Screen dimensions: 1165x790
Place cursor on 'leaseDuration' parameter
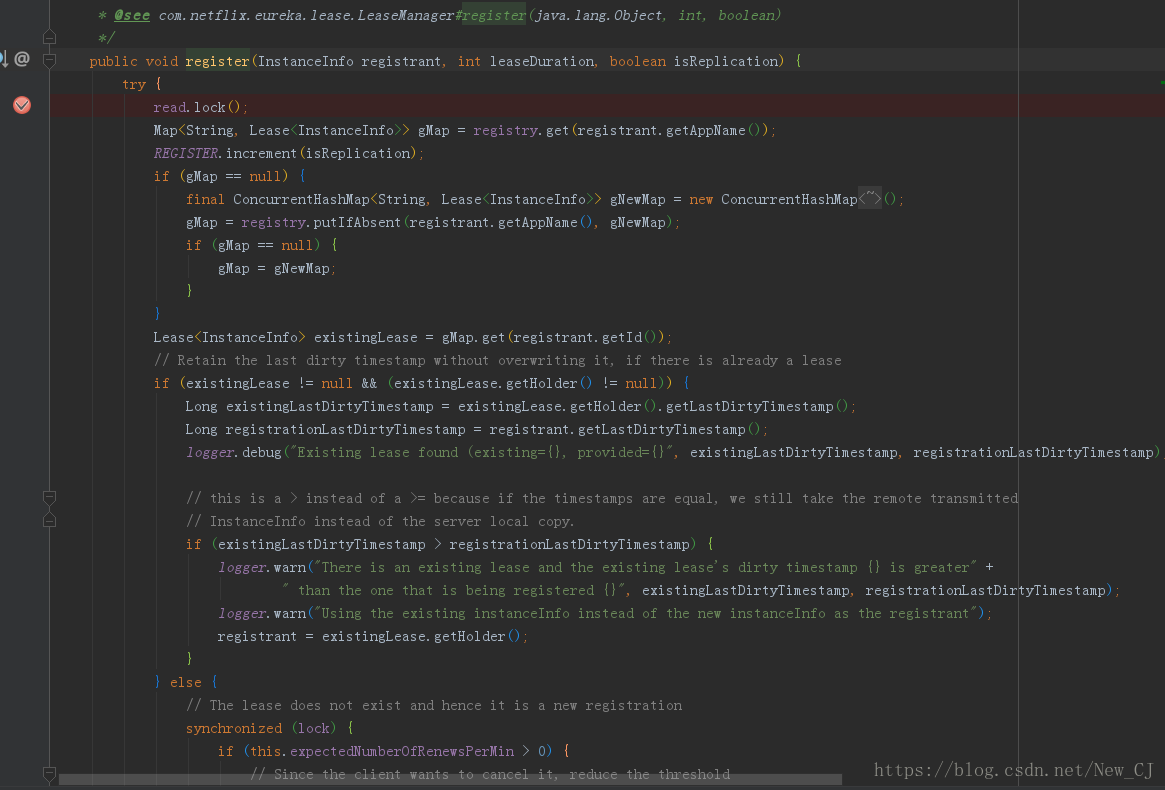point(542,61)
